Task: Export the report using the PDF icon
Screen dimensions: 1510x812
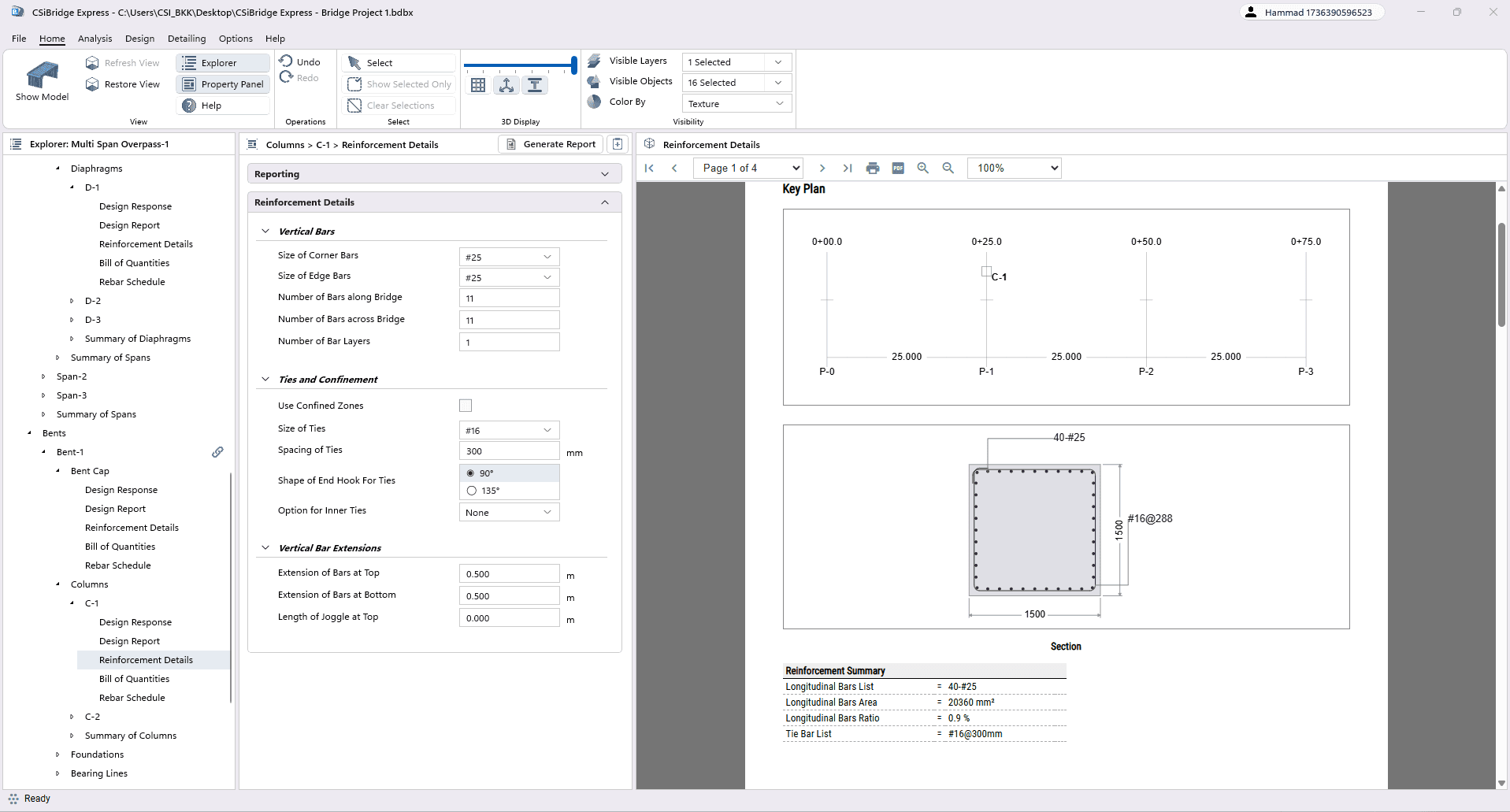Action: (x=898, y=168)
